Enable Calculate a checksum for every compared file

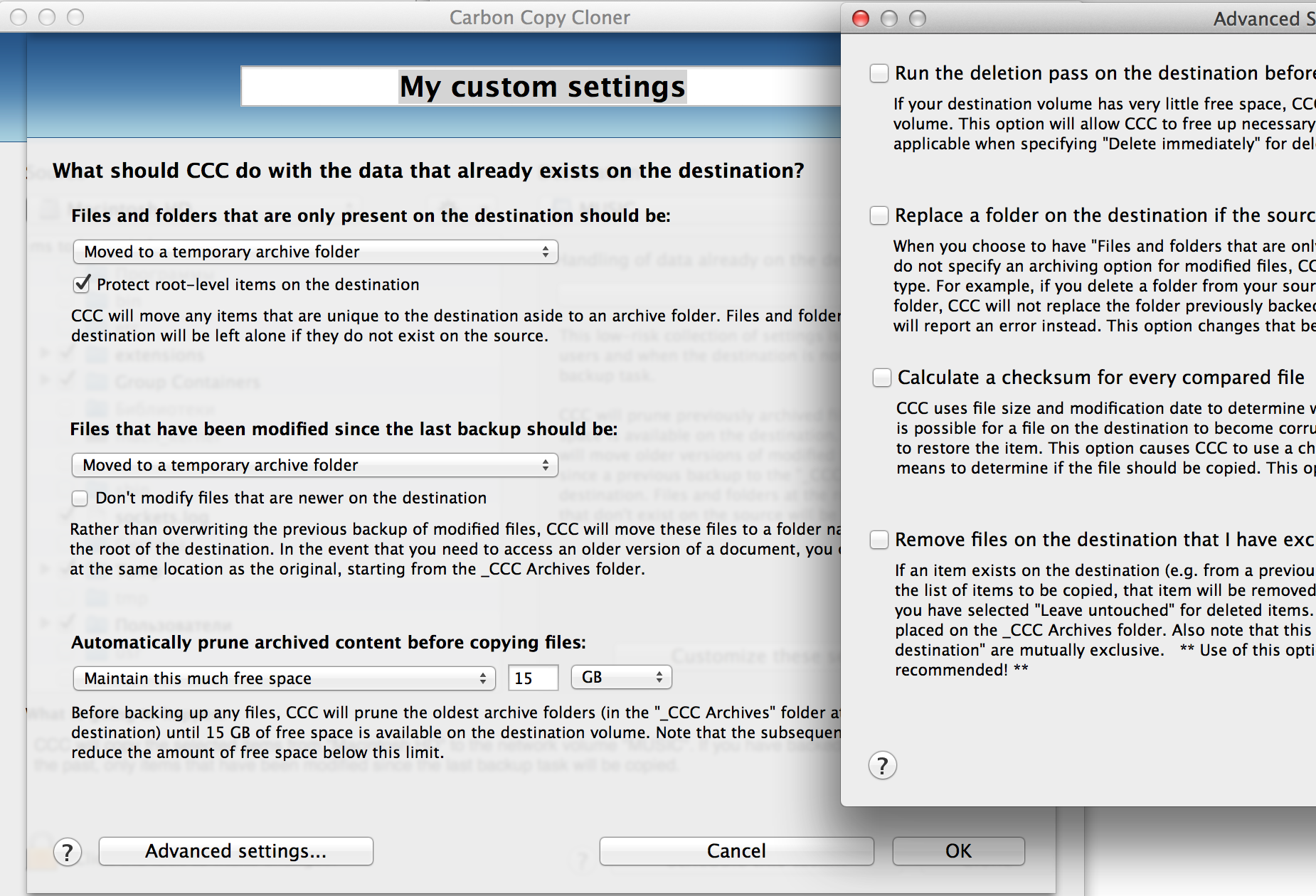click(x=882, y=378)
